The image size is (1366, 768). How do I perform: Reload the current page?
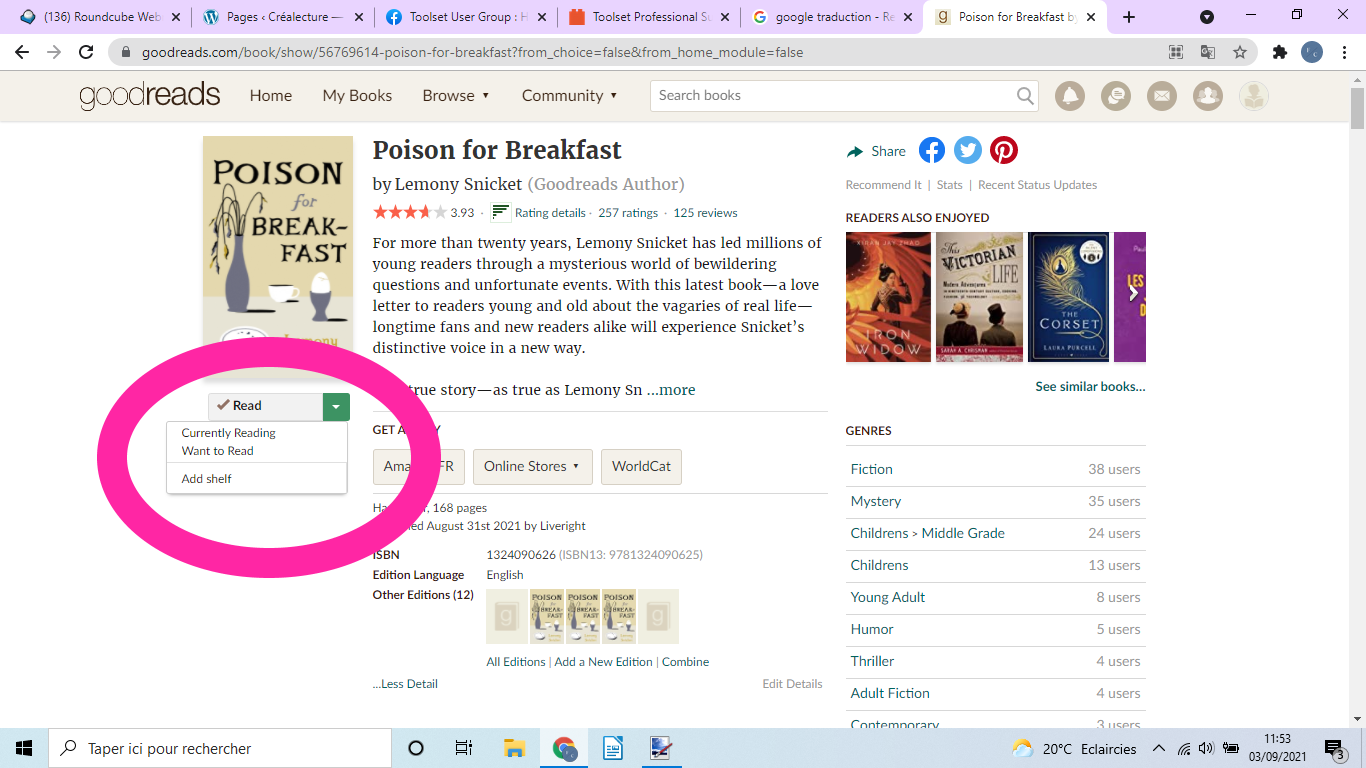pyautogui.click(x=86, y=52)
